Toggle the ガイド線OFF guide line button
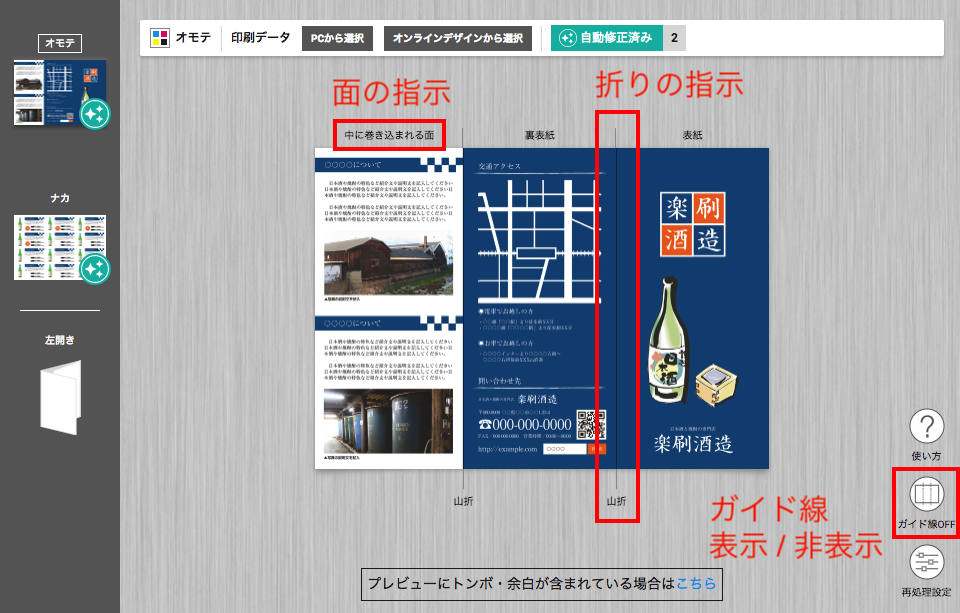This screenshot has width=960, height=613. point(926,496)
